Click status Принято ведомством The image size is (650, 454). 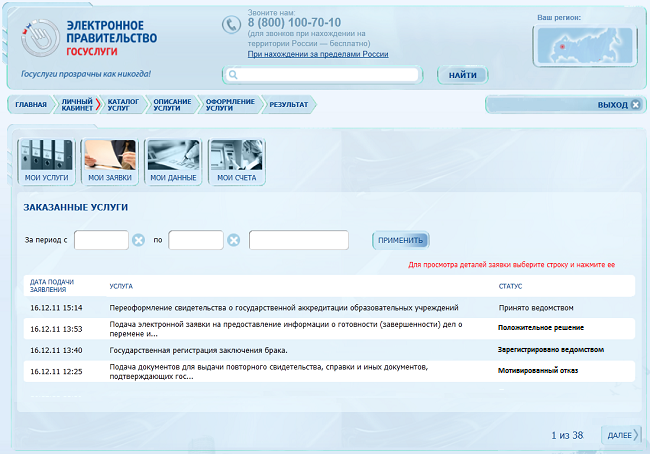(536, 308)
